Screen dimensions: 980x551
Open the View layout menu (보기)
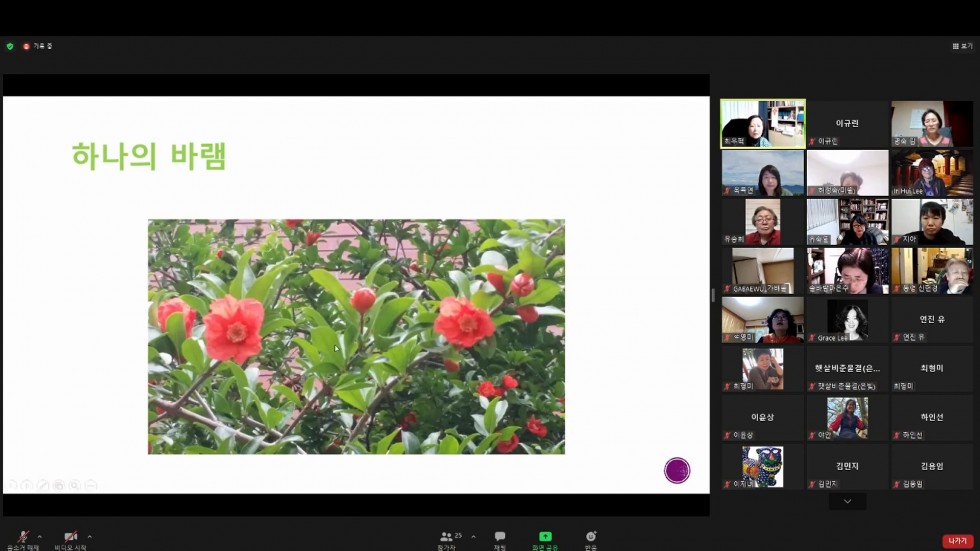[962, 46]
